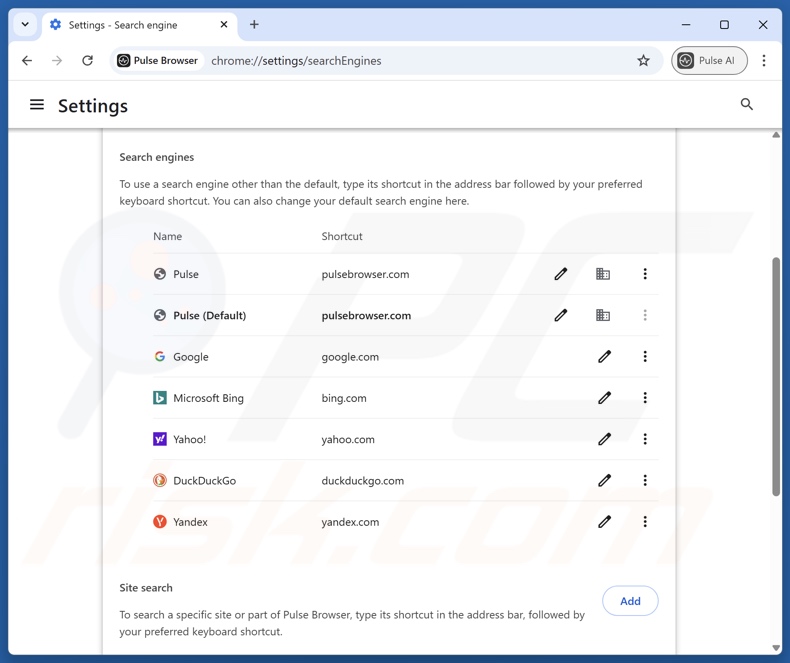Select the DuckDuckGo row name
Viewport: 790px width, 663px height.
pyautogui.click(x=205, y=481)
